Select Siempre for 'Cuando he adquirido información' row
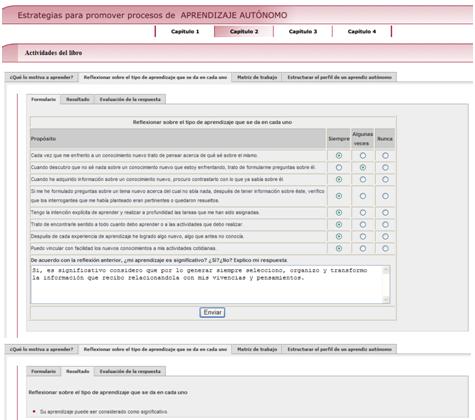The width and height of the screenshot is (475, 420). [339, 179]
